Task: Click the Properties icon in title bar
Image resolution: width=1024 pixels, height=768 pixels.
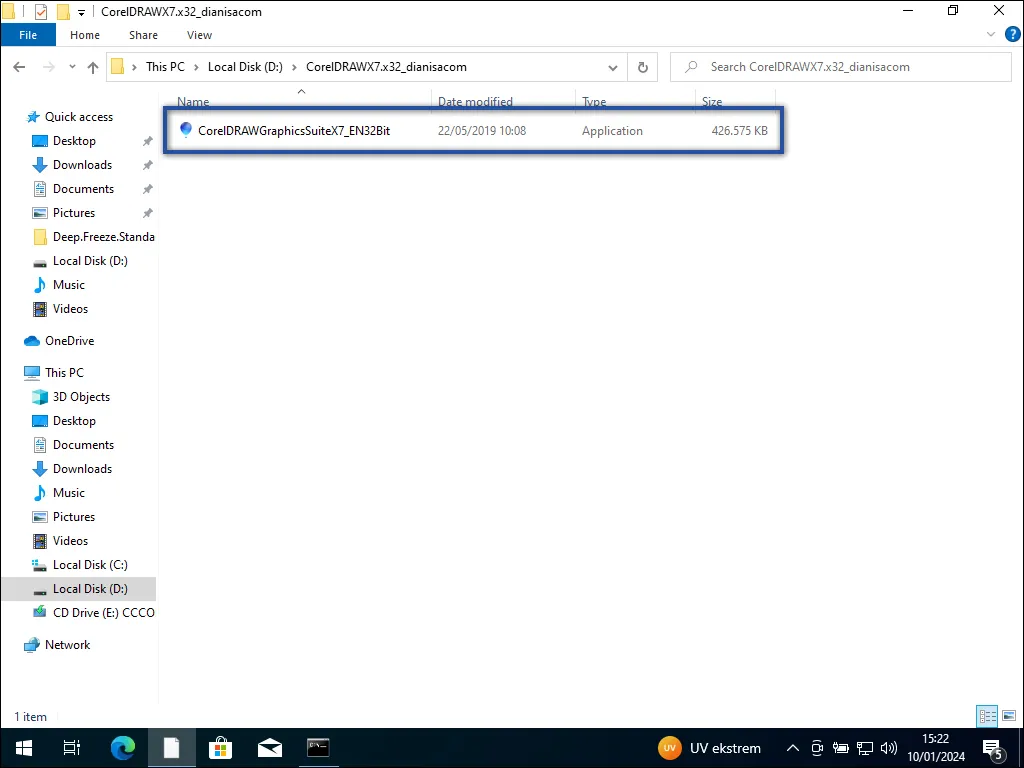Action: [41, 12]
